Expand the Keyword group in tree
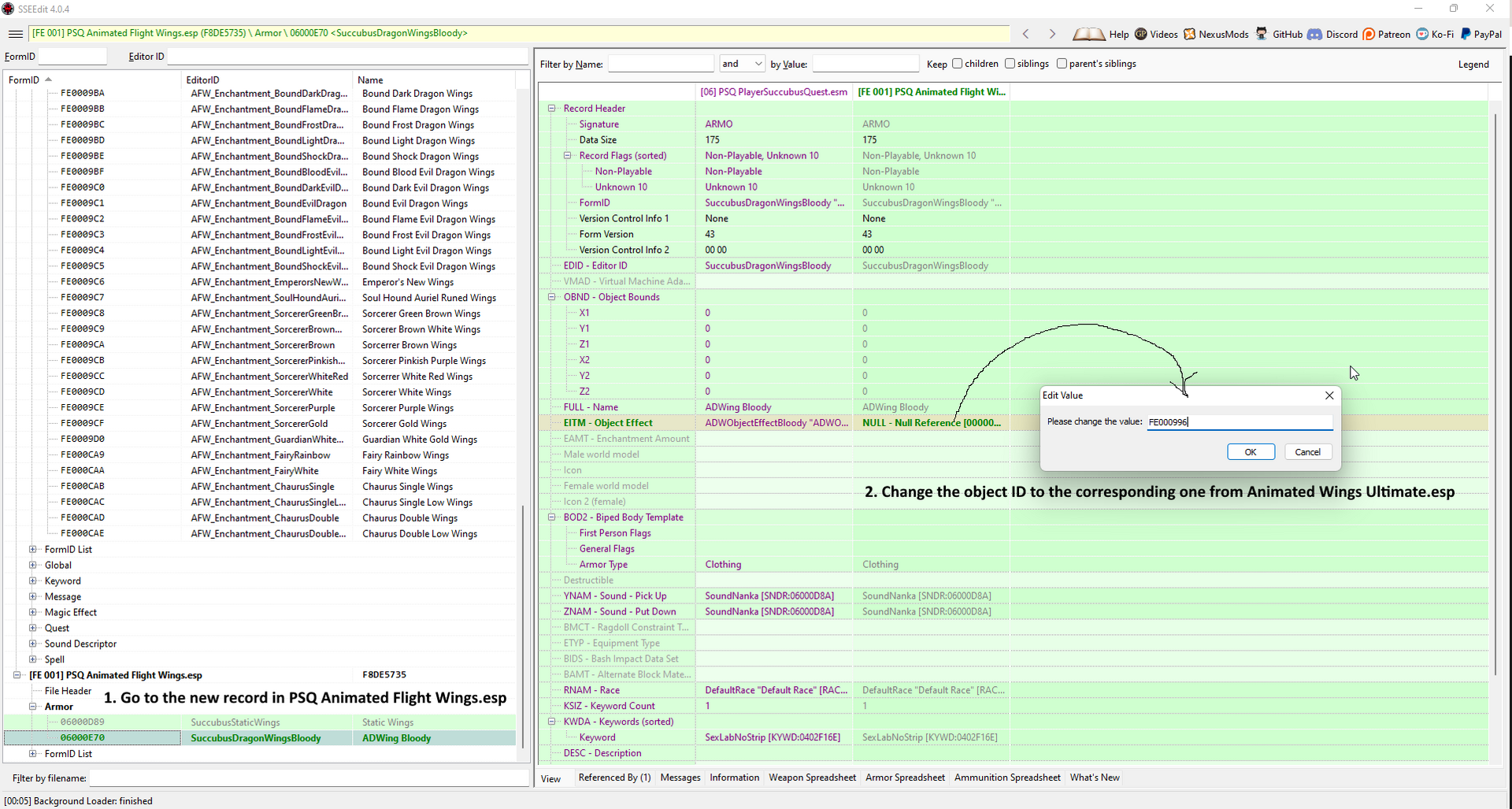Viewport: 1512px width, 809px height. coord(32,581)
